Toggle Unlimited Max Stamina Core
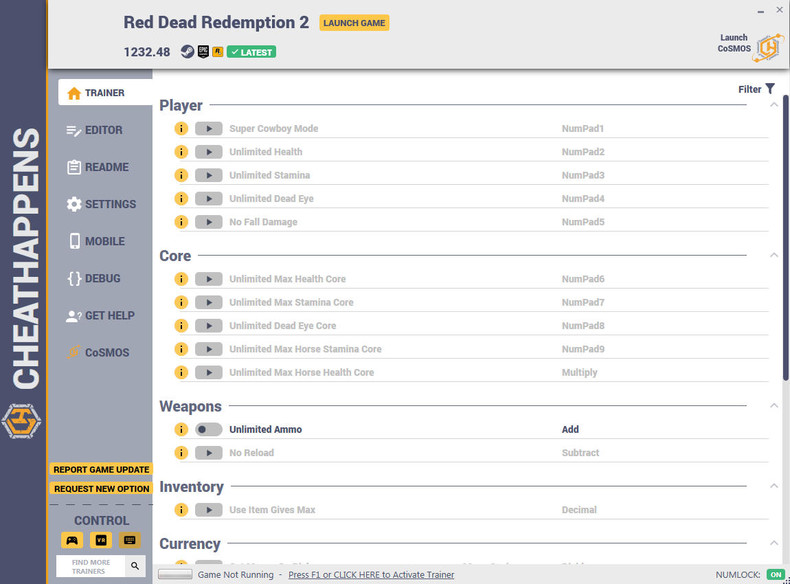The width and height of the screenshot is (790, 584). 209,302
